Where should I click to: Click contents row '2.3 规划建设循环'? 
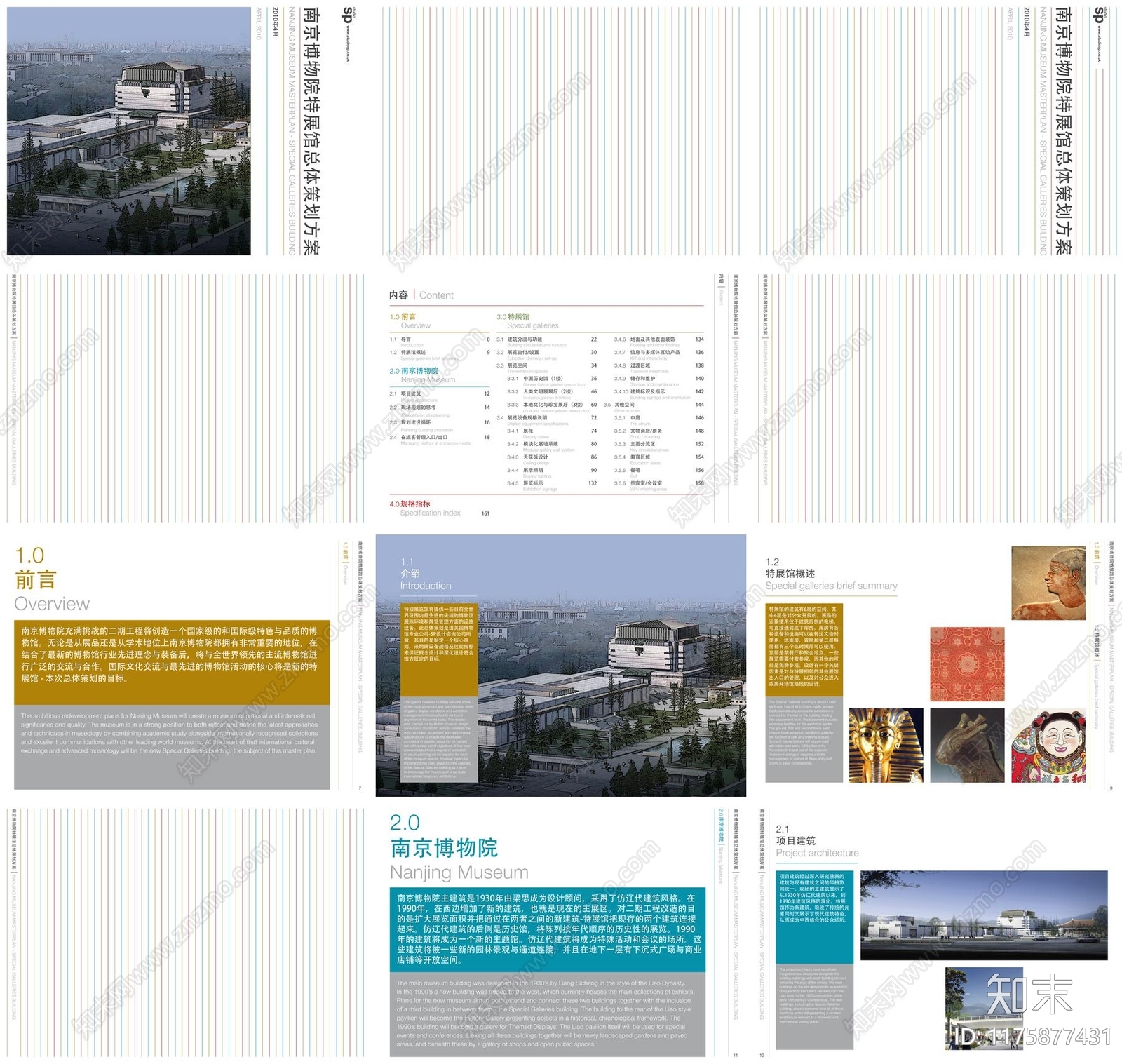click(440, 423)
